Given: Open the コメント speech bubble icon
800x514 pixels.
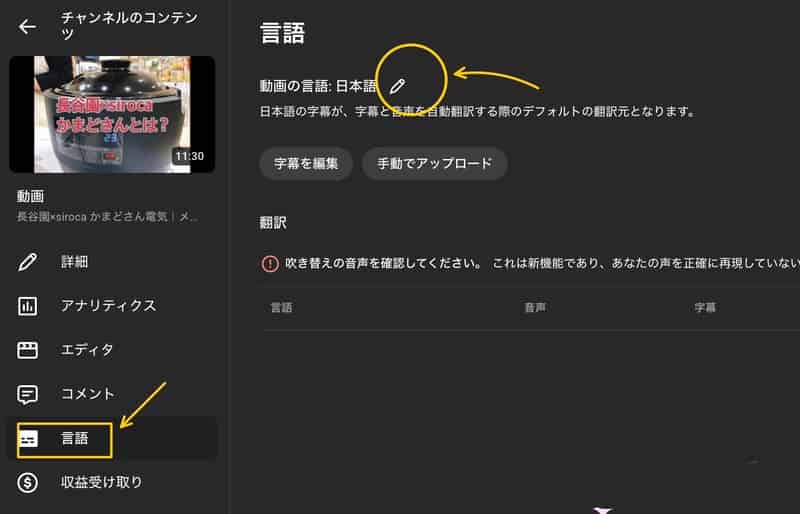Looking at the screenshot, I should coord(28,395).
